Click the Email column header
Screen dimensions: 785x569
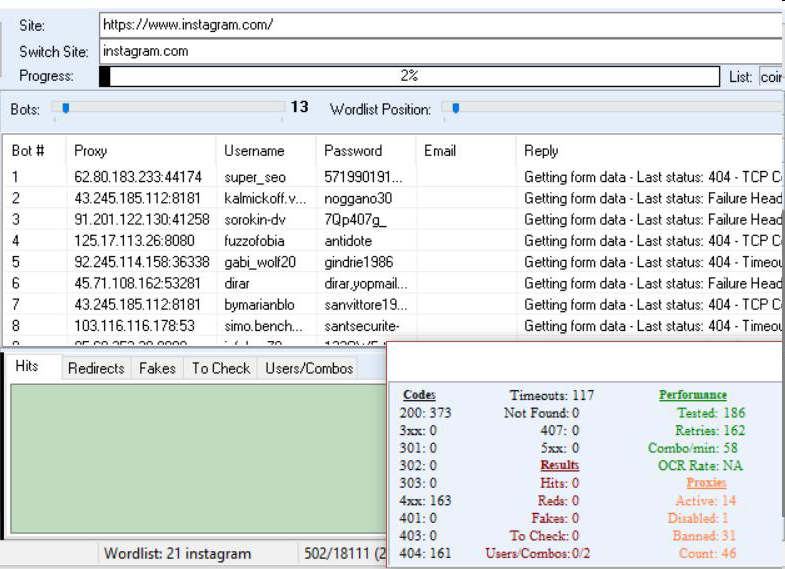466,151
